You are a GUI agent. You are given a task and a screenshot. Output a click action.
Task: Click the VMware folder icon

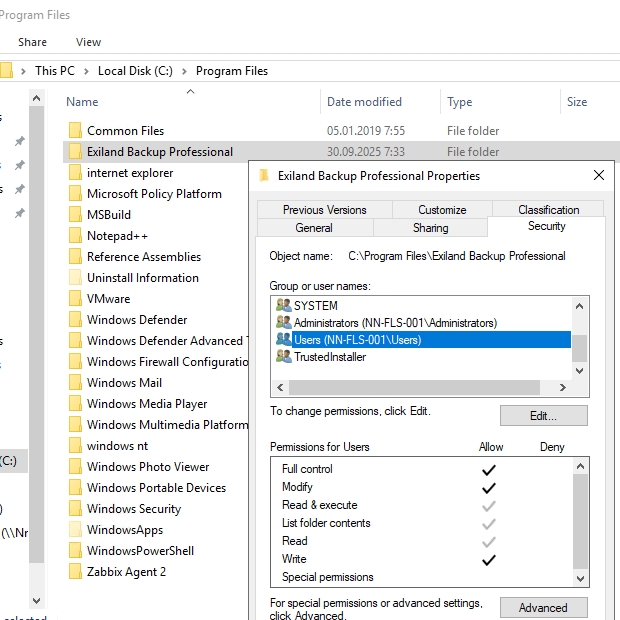point(75,299)
